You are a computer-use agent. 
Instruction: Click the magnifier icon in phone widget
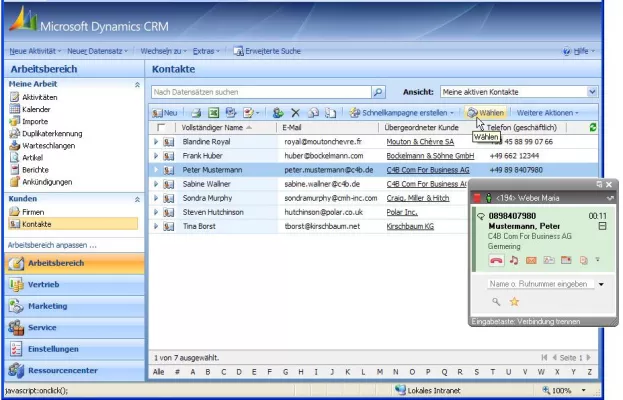pos(496,302)
